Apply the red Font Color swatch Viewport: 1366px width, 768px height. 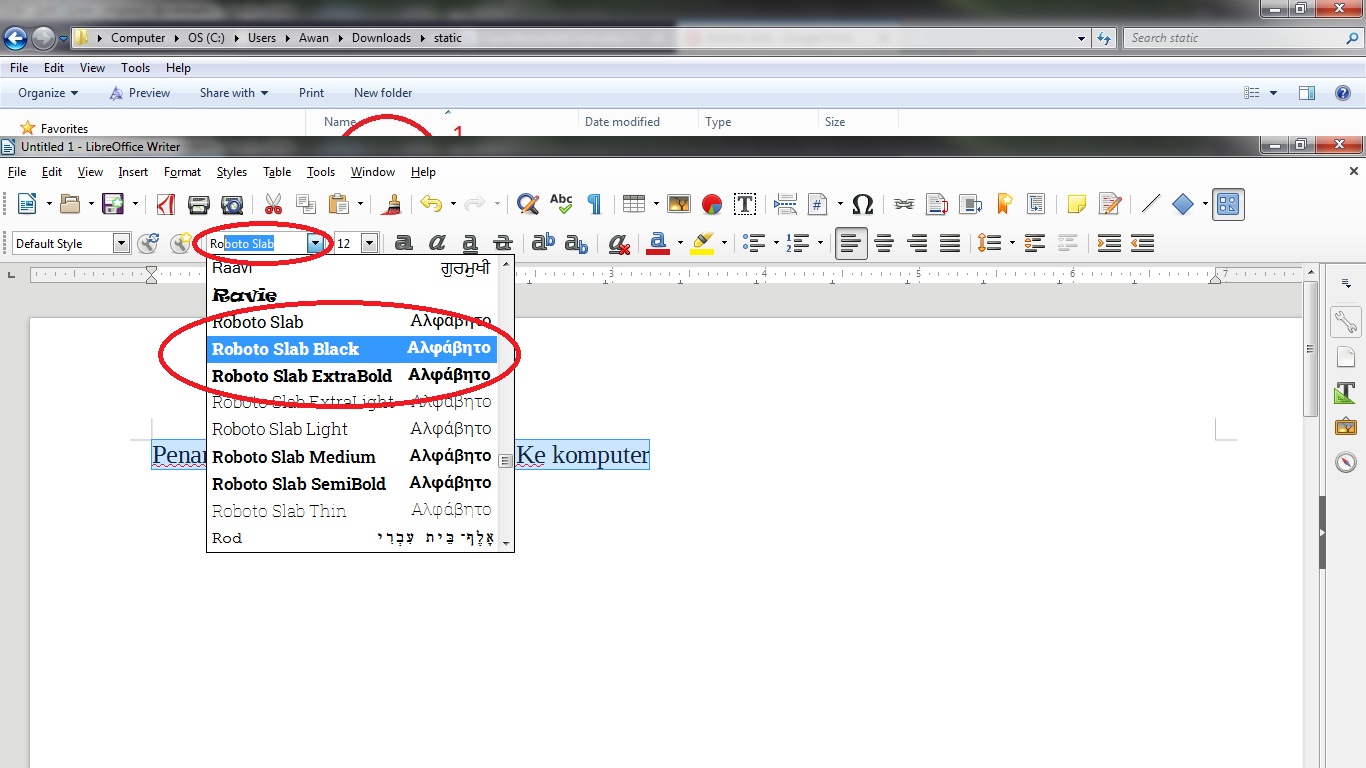[658, 243]
